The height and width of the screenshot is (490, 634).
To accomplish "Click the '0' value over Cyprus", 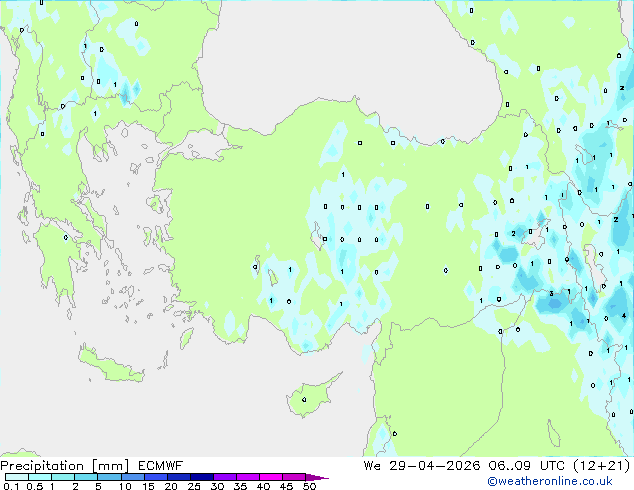I will pos(304,400).
